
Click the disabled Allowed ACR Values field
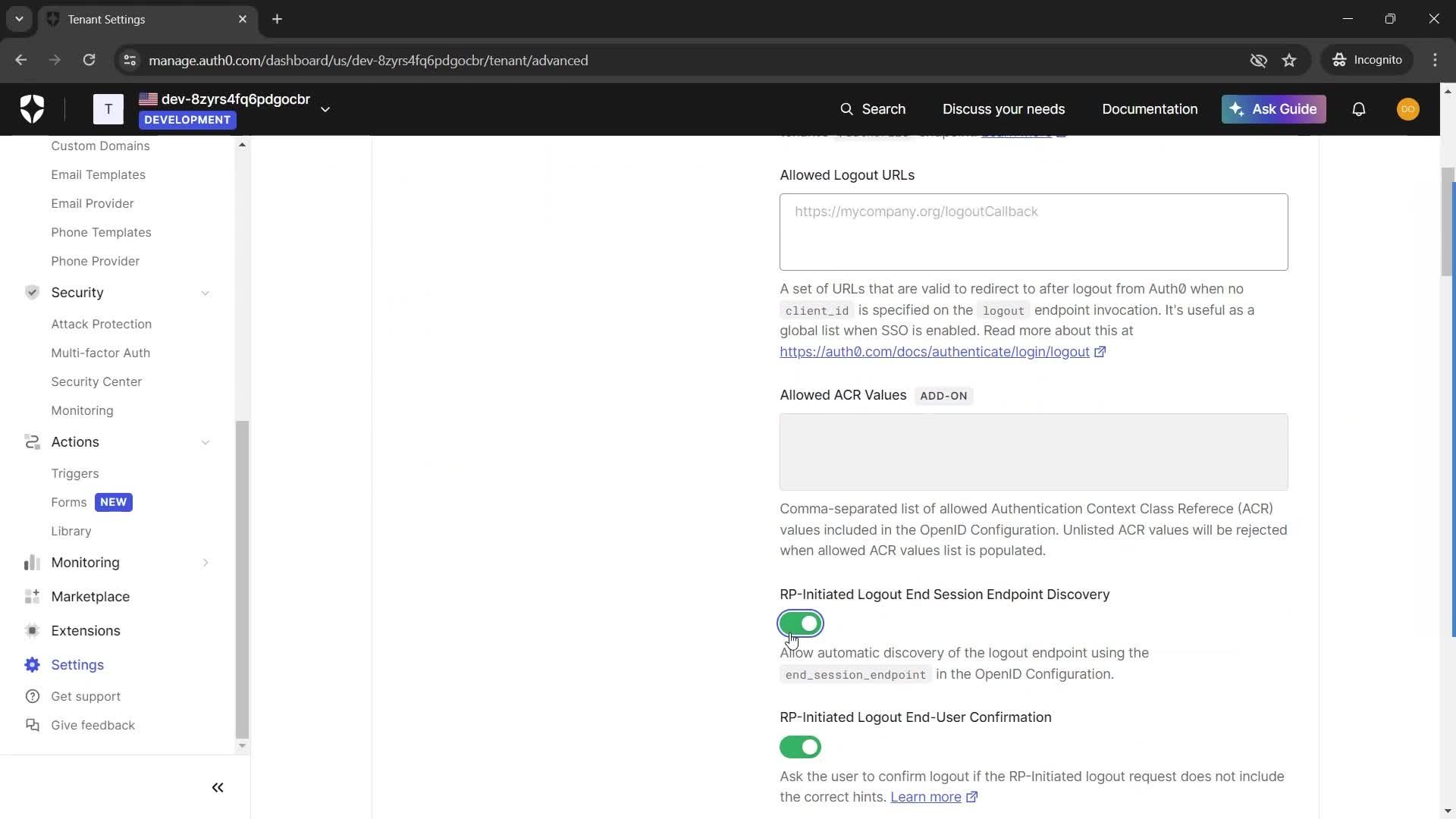(1034, 452)
